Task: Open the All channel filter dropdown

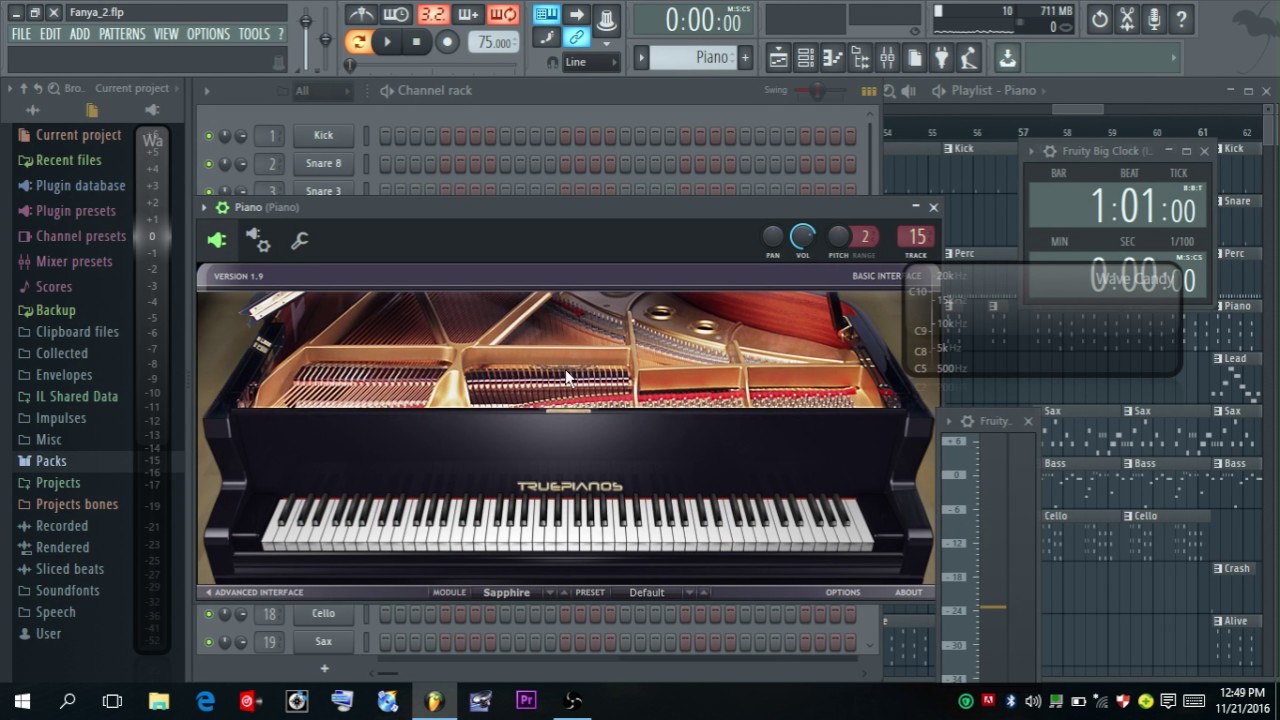Action: [322, 91]
